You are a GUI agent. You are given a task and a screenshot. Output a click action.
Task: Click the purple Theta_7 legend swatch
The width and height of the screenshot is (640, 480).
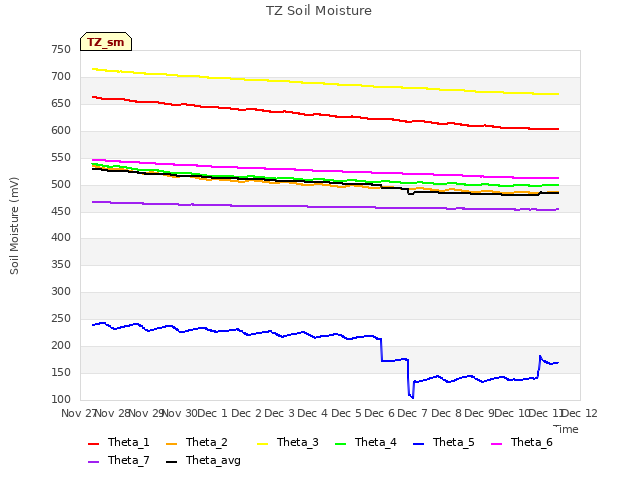[x=93, y=461]
